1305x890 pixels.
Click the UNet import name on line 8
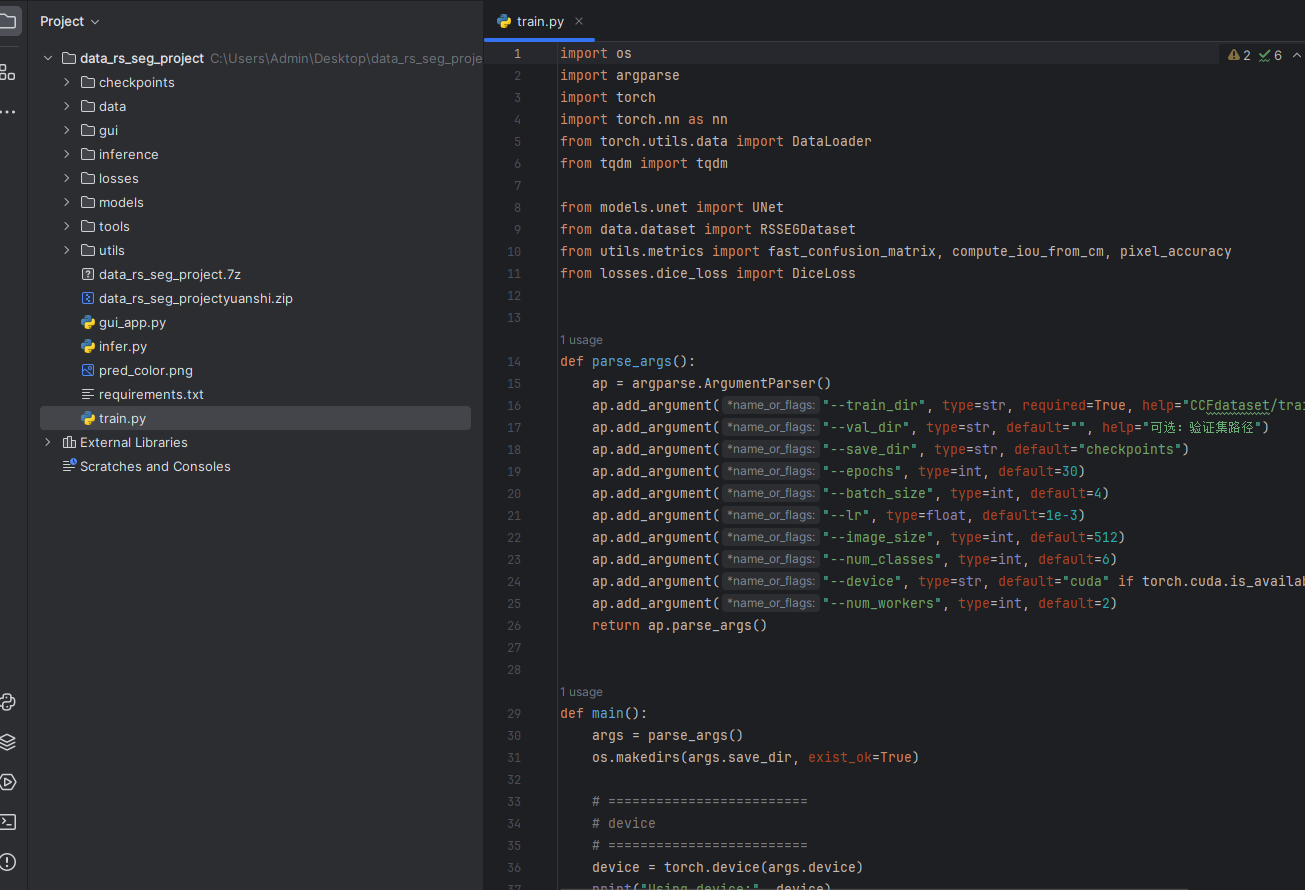768,208
